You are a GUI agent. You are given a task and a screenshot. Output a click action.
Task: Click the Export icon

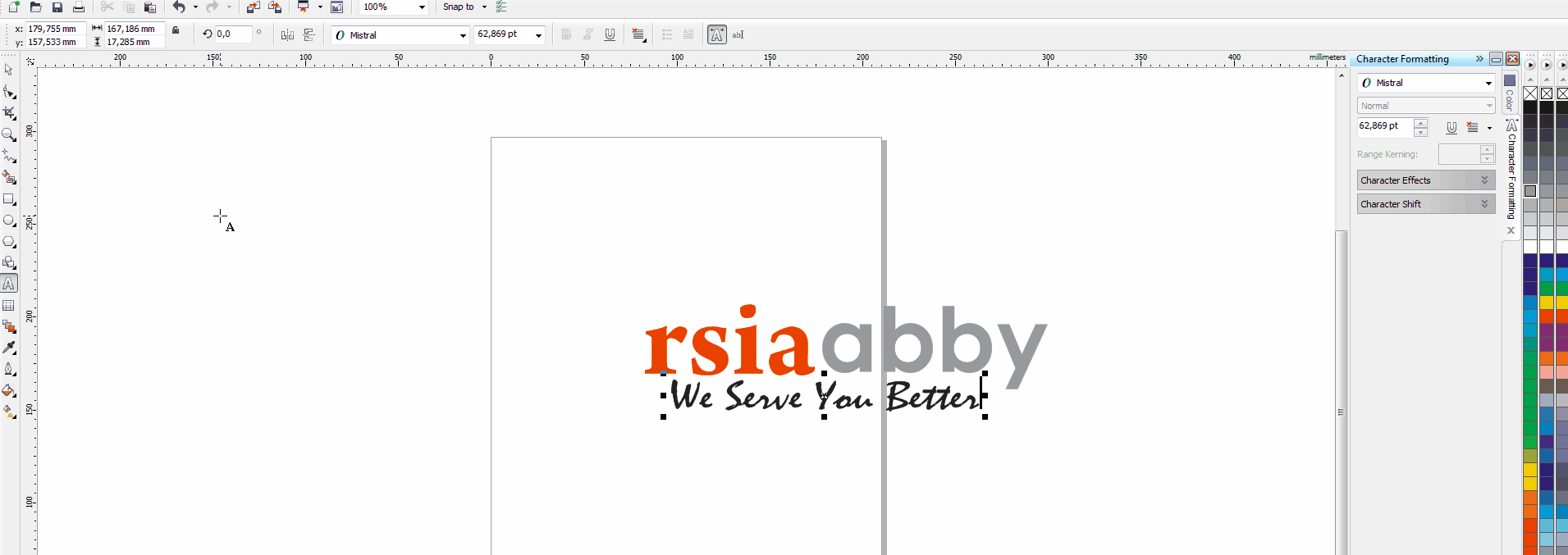click(275, 7)
